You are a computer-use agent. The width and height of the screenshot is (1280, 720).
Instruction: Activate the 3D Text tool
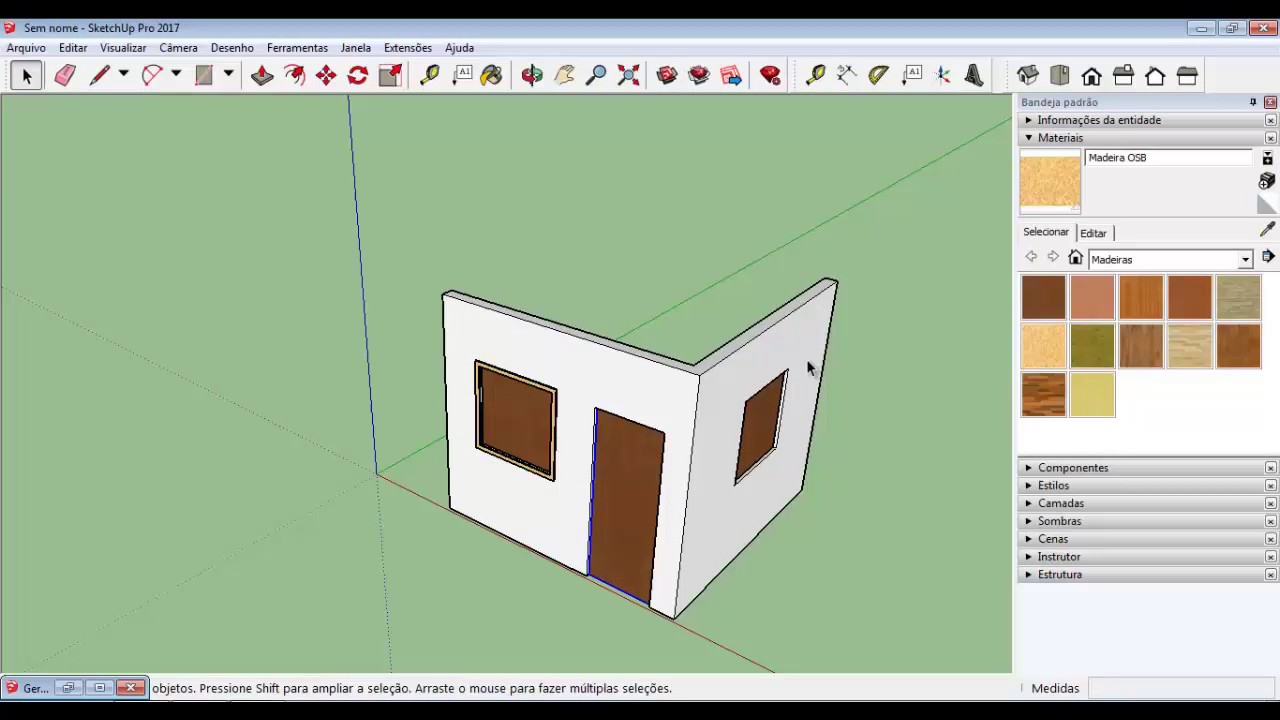coord(974,75)
